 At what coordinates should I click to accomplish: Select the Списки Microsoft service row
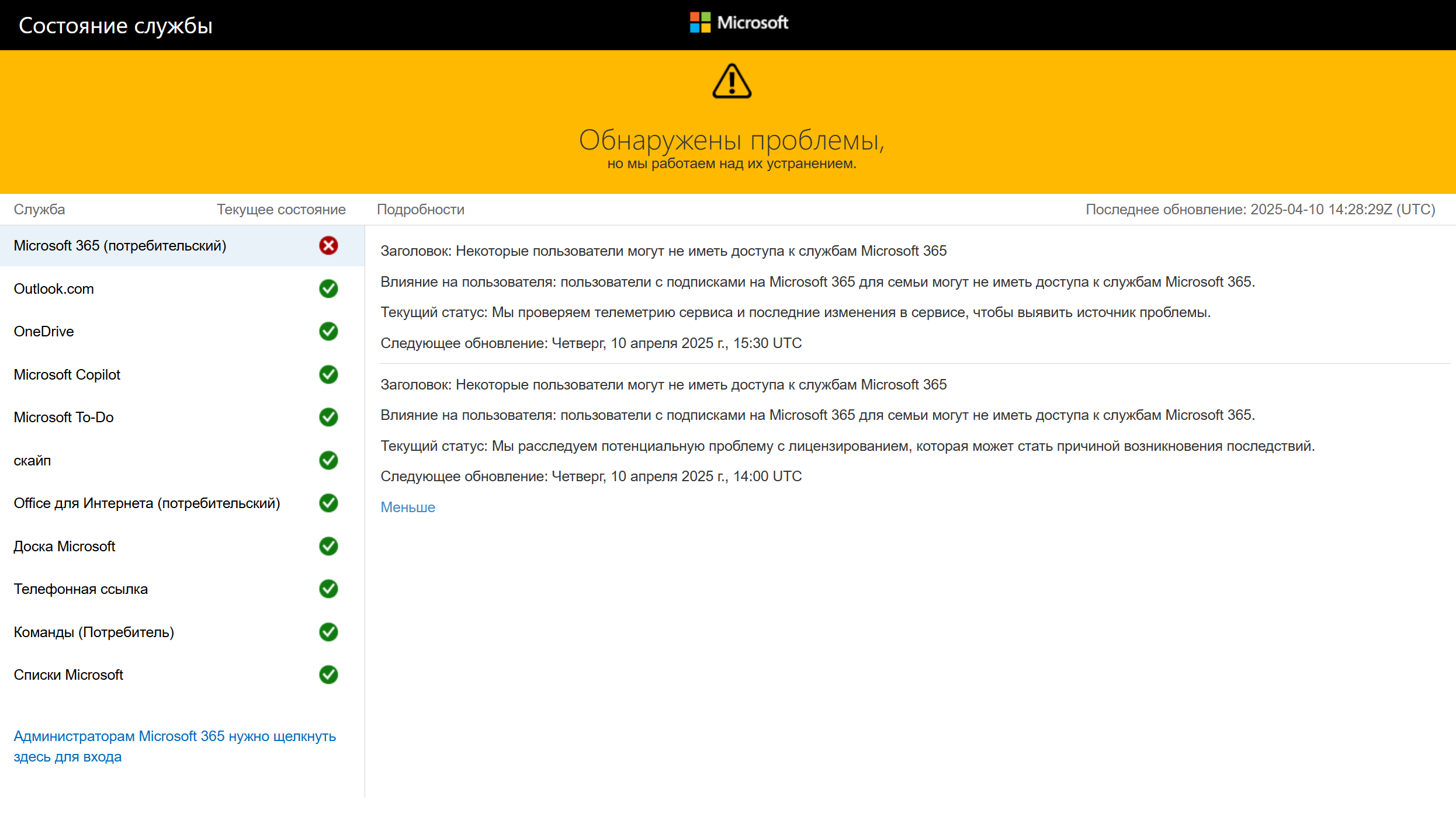(x=182, y=674)
